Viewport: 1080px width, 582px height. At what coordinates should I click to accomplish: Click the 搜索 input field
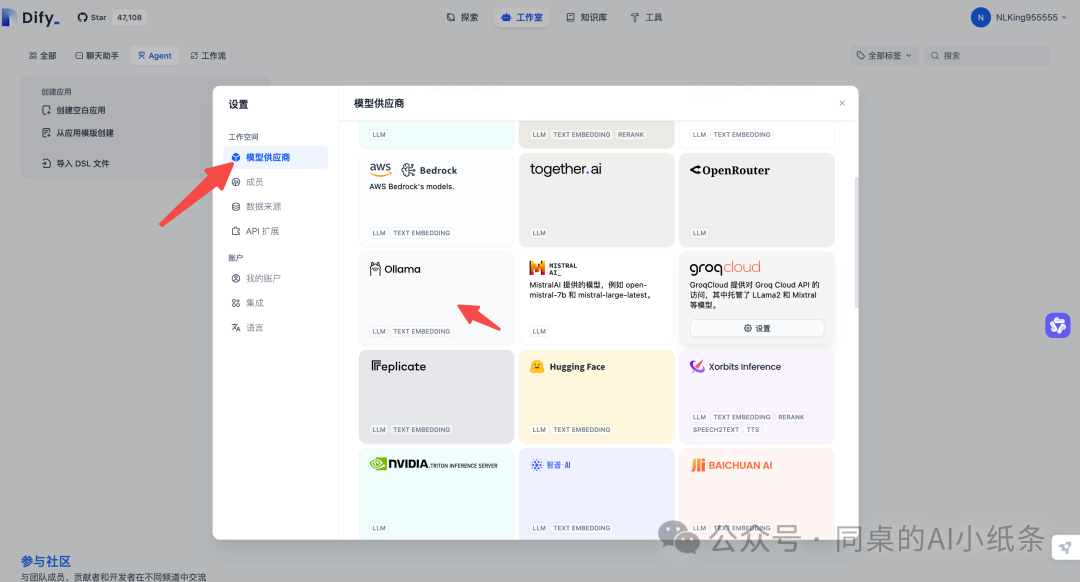tap(987, 55)
